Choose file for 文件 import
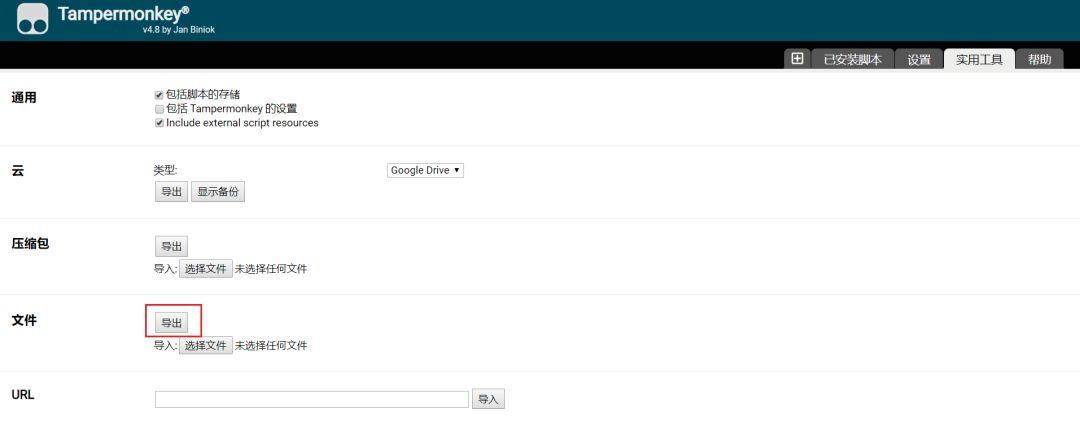The height and width of the screenshot is (427, 1080). tap(206, 346)
